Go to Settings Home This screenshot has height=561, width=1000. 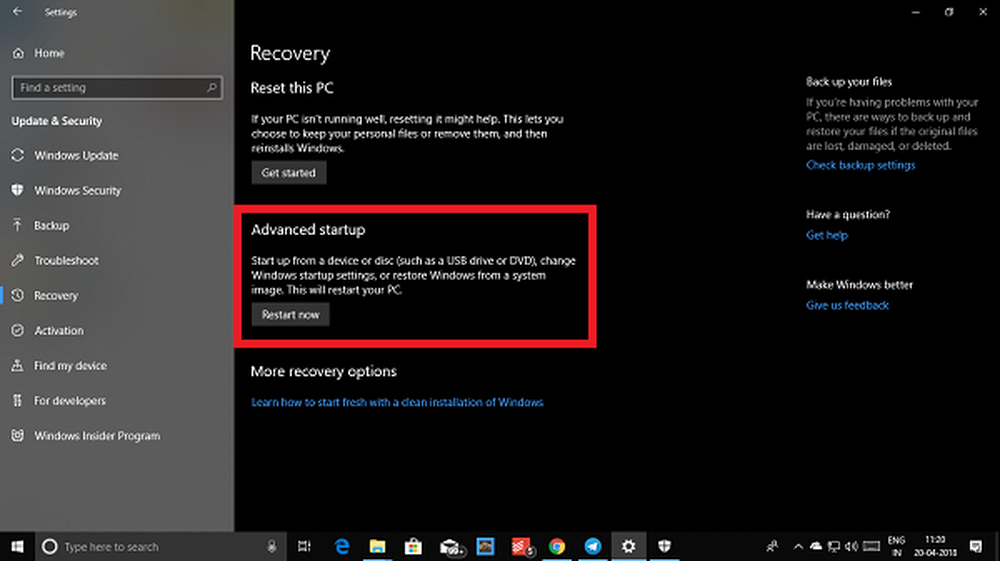point(48,53)
